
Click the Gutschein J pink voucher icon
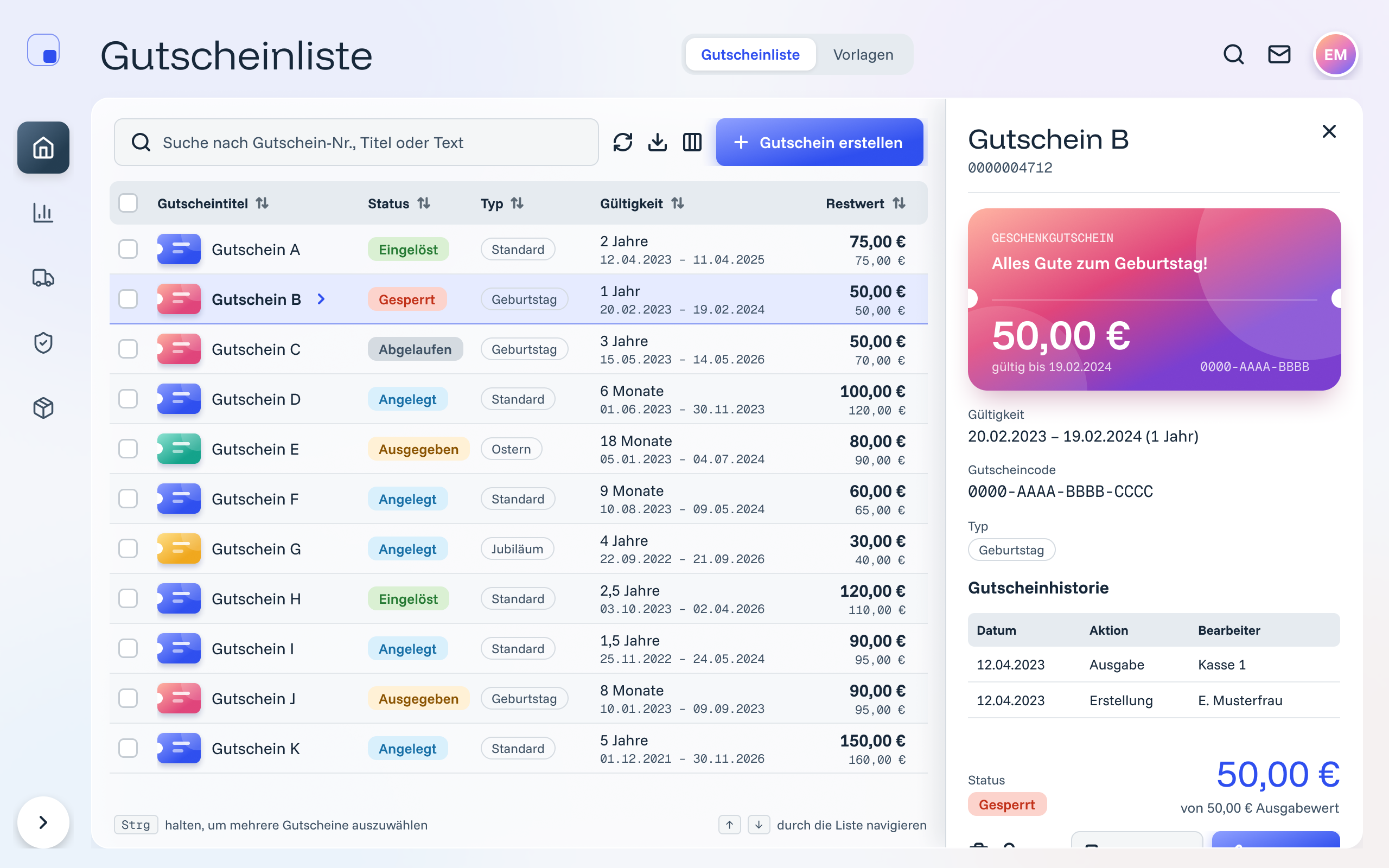[x=179, y=698]
